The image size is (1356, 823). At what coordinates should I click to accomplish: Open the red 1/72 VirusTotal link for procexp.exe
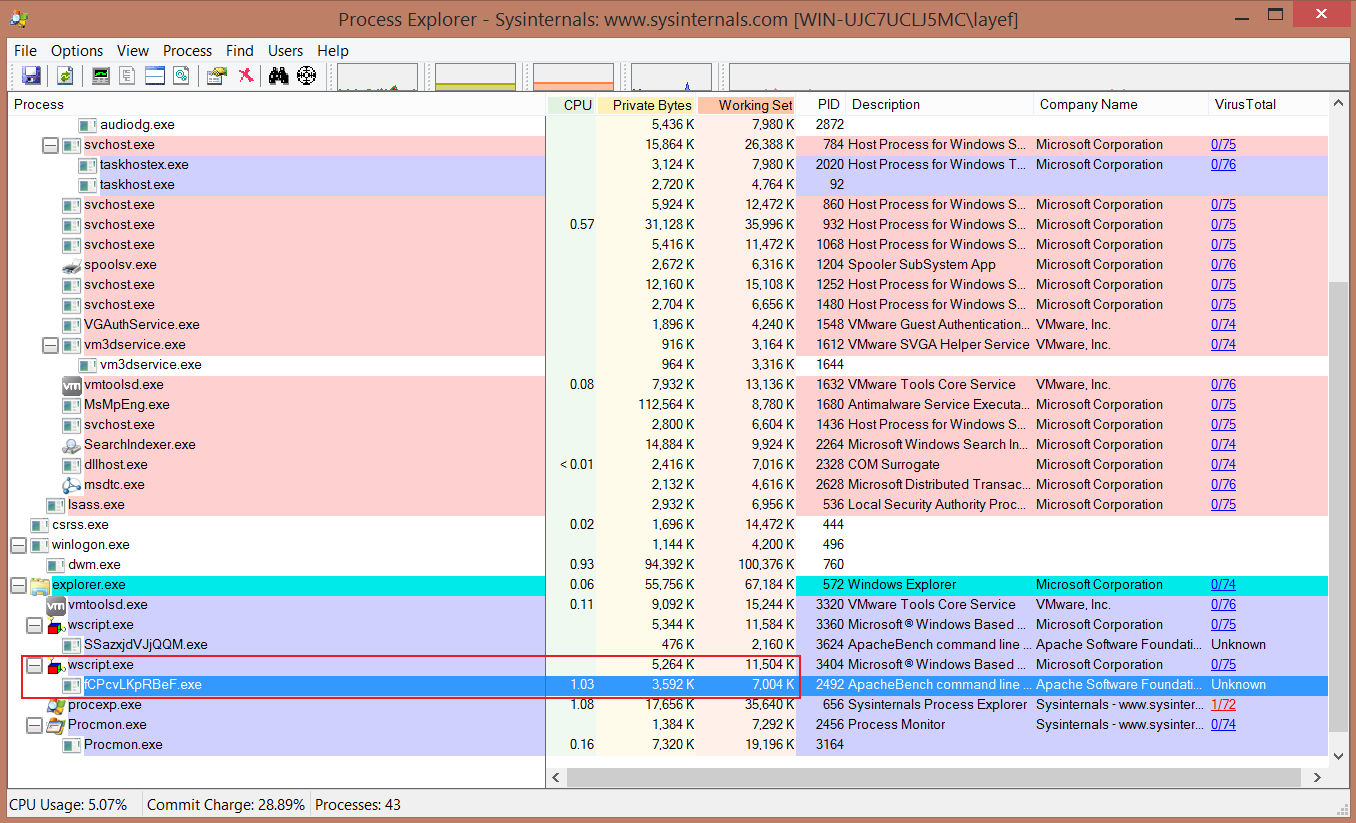pos(1224,705)
